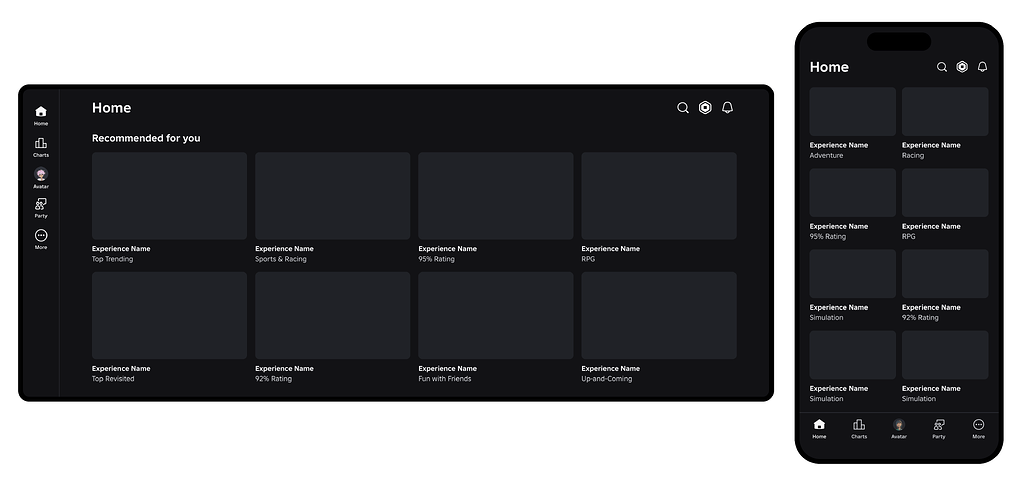Click the search icon in the desktop header

pos(682,108)
